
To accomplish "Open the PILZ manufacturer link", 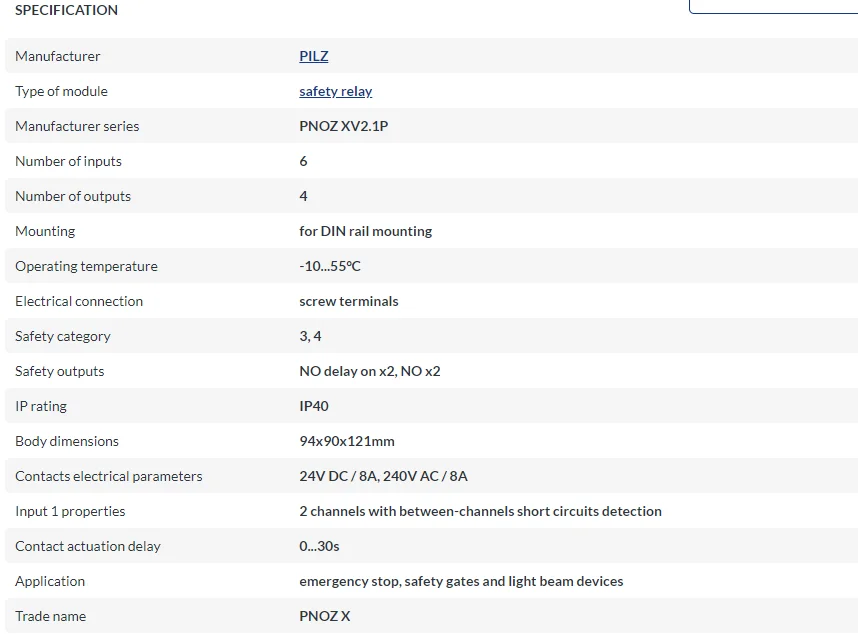I will click(313, 56).
